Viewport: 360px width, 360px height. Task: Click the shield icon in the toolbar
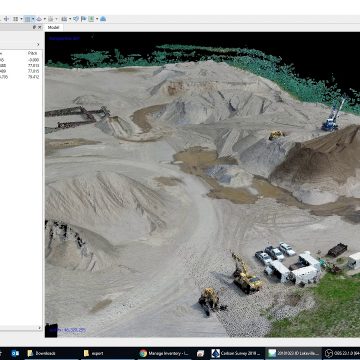click(x=76, y=19)
